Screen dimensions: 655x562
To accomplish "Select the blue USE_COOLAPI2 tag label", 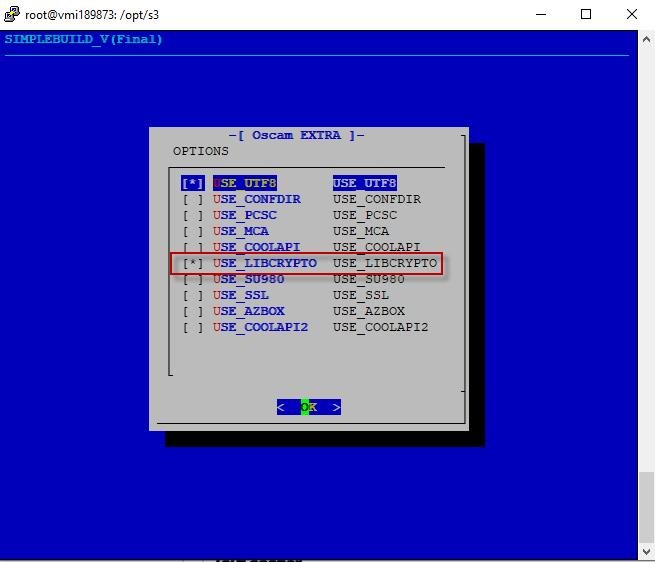I will [x=261, y=327].
